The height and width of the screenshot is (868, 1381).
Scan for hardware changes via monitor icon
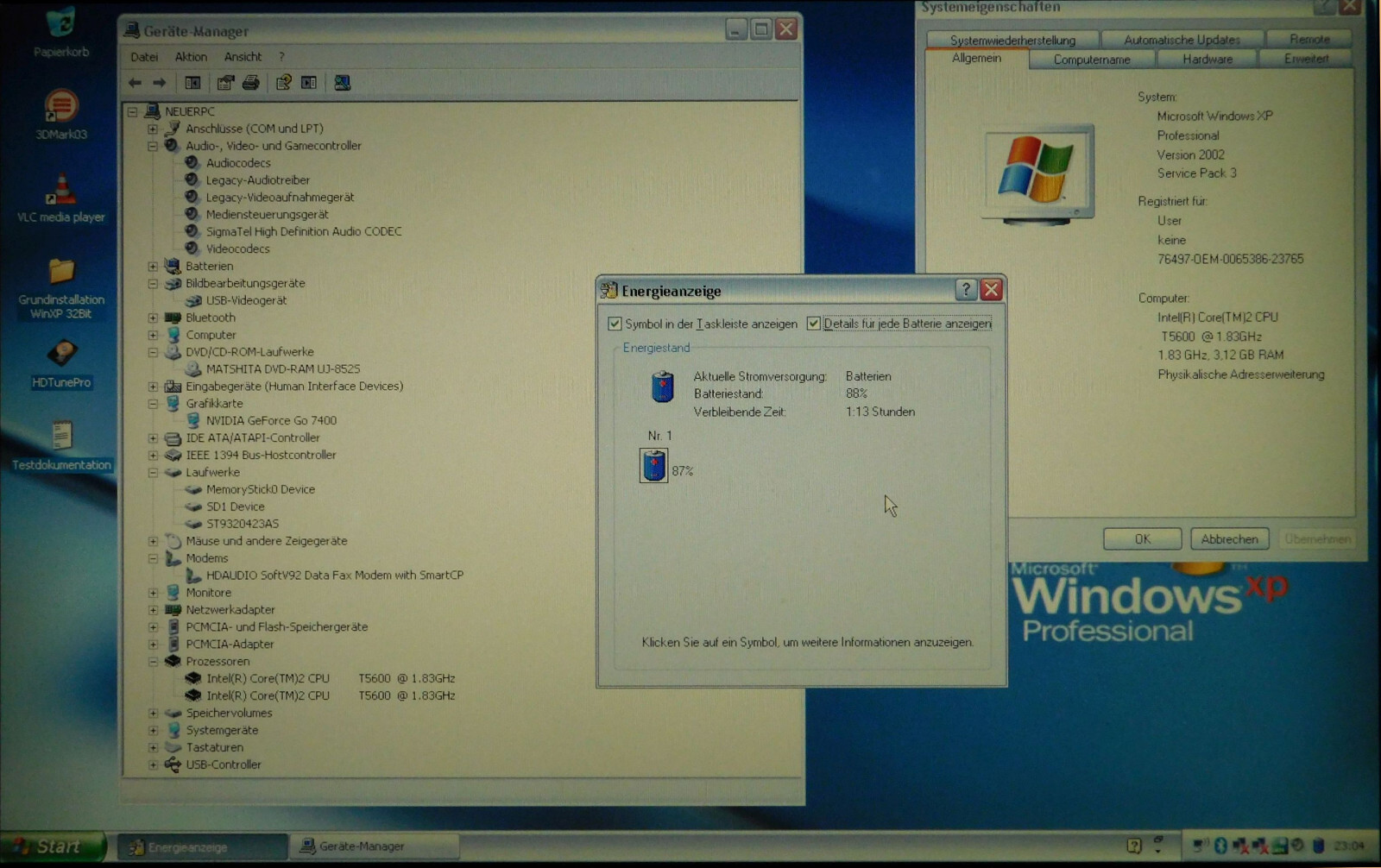[x=343, y=83]
